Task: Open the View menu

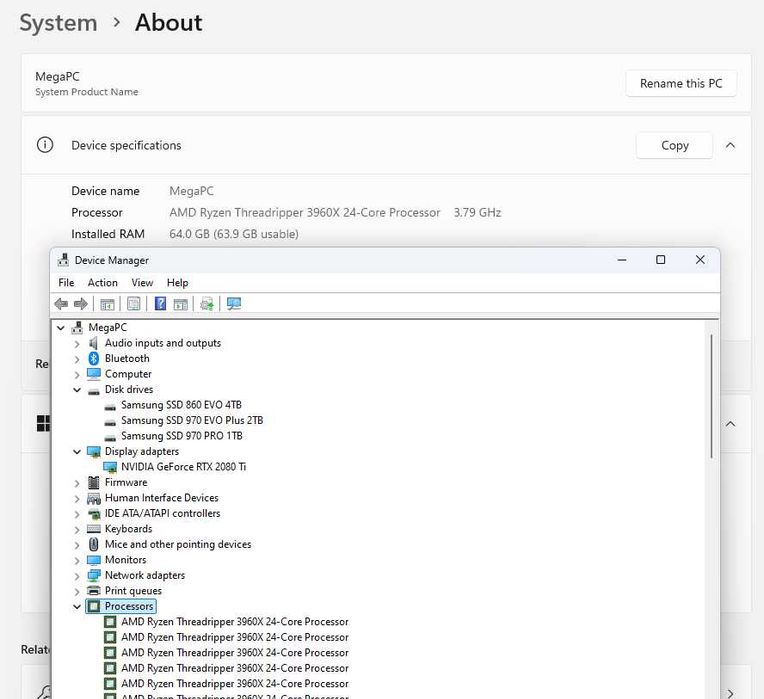Action: (x=142, y=283)
